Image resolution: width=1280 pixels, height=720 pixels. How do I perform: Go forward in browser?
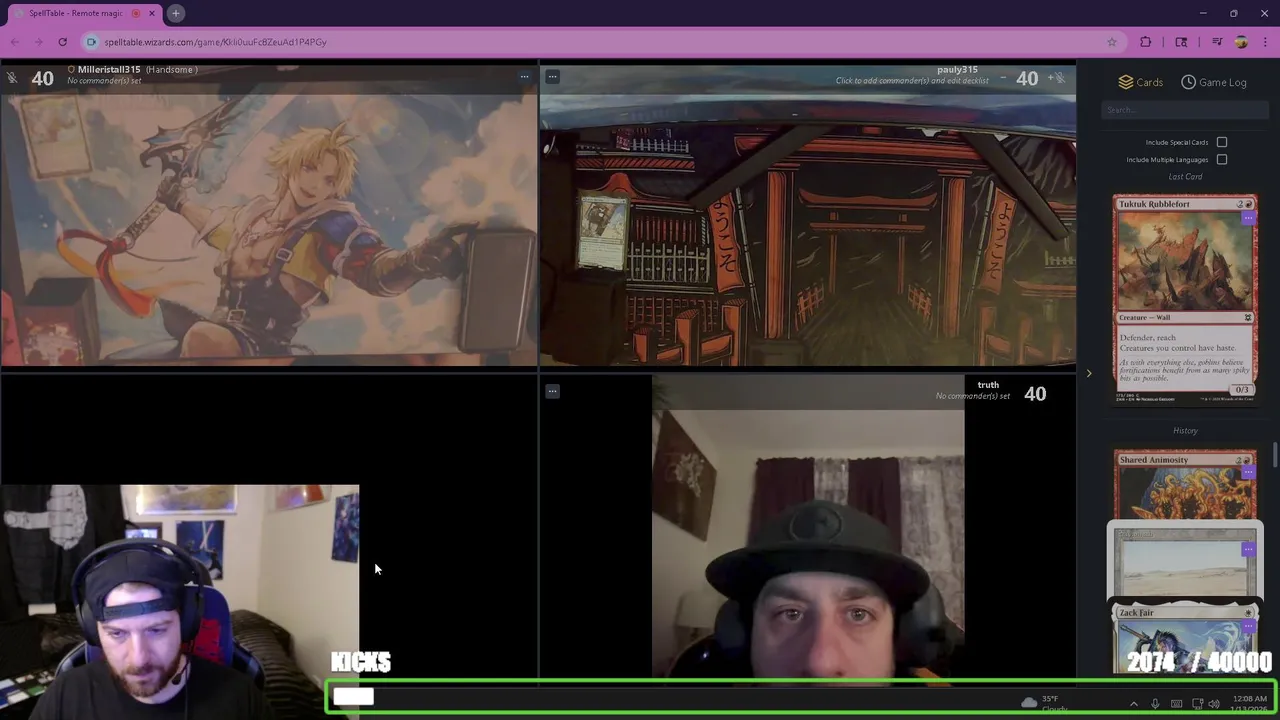coord(38,42)
